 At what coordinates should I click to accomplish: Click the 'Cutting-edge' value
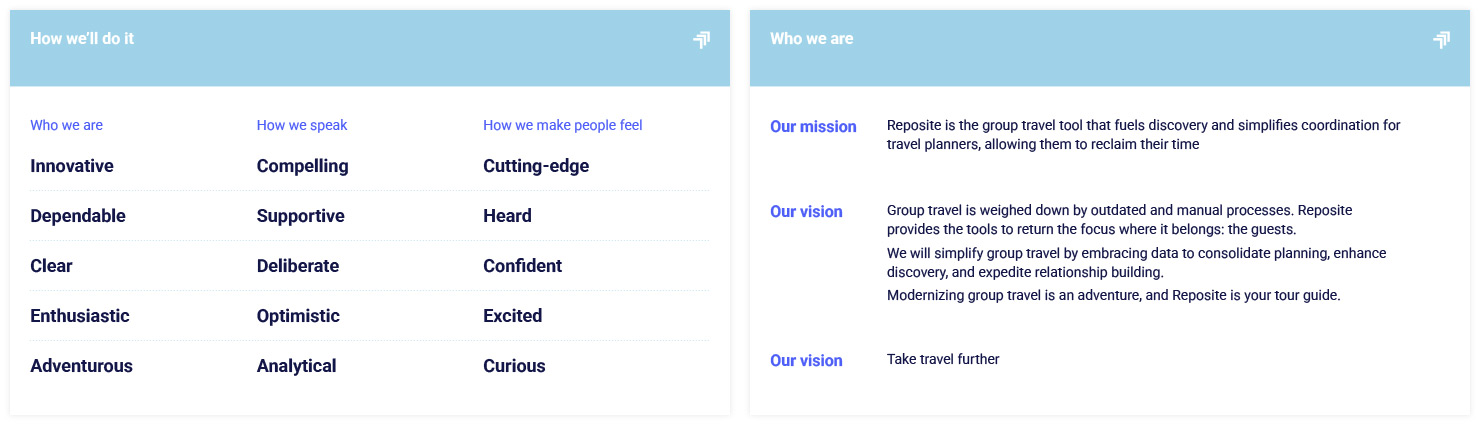click(x=536, y=166)
